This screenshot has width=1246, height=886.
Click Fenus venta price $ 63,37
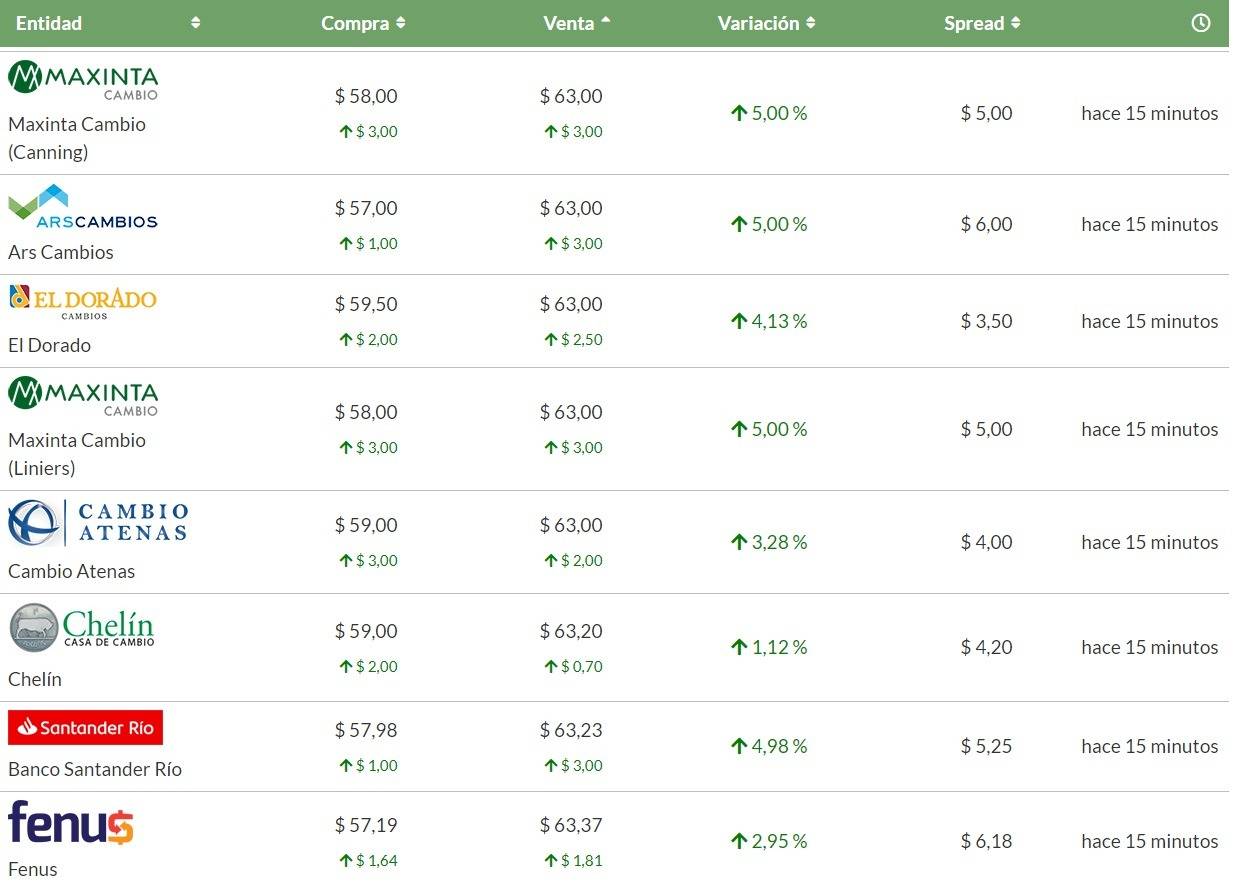[x=571, y=825]
